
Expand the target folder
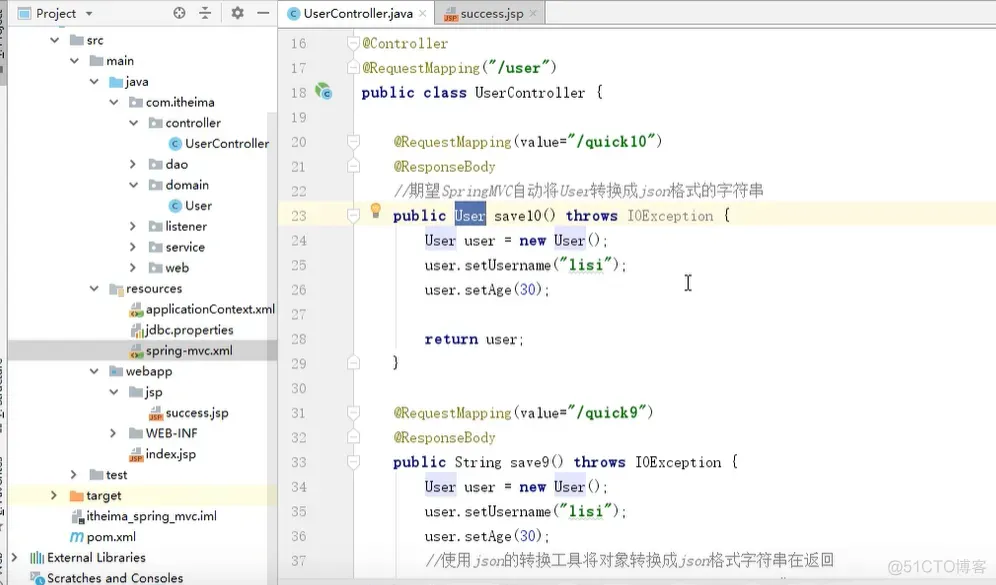coord(55,495)
